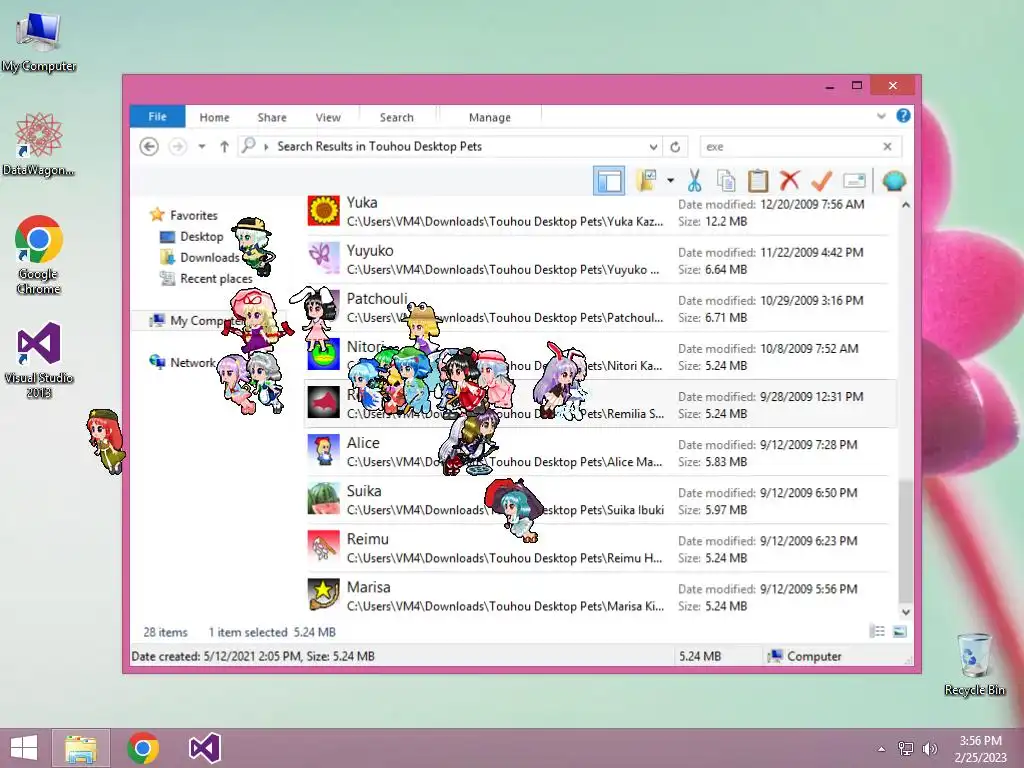Click Chrome icon in the taskbar

(x=143, y=748)
